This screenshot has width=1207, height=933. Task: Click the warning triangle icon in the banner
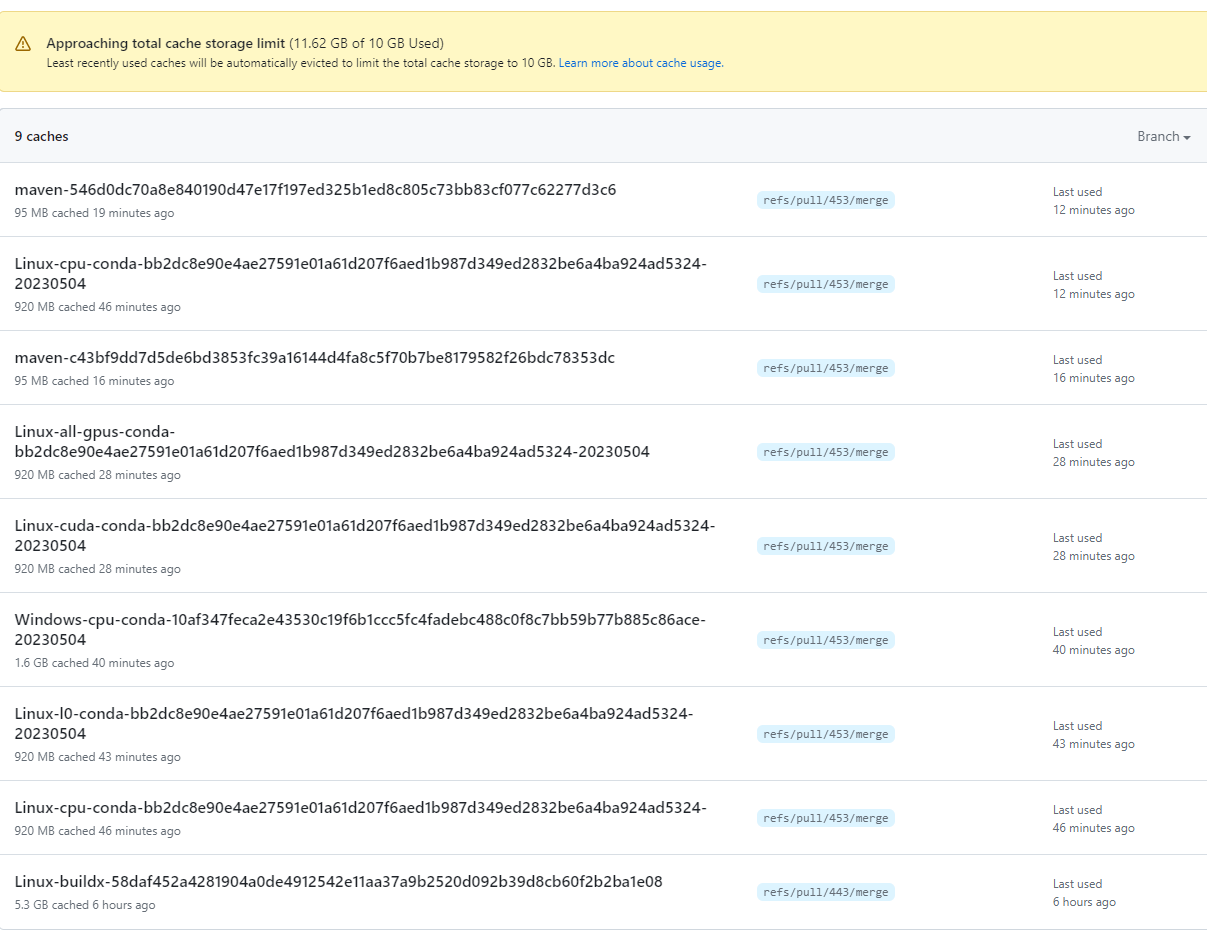pyautogui.click(x=23, y=44)
